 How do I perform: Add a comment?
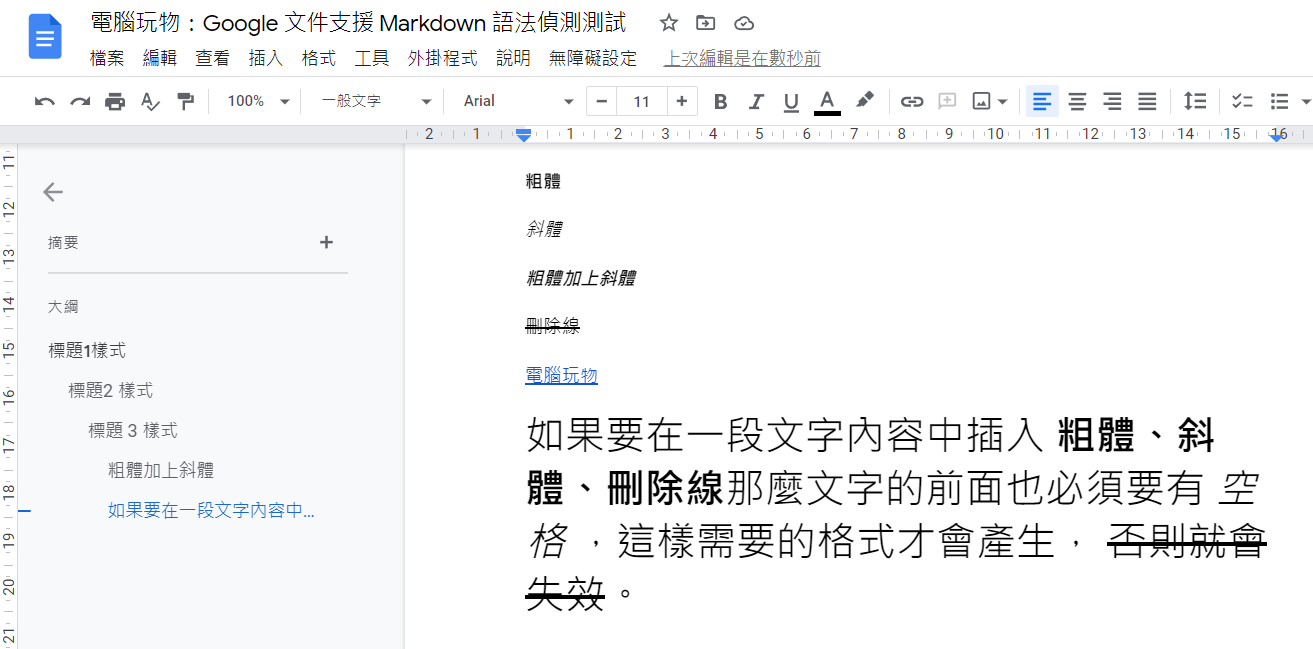click(x=947, y=101)
